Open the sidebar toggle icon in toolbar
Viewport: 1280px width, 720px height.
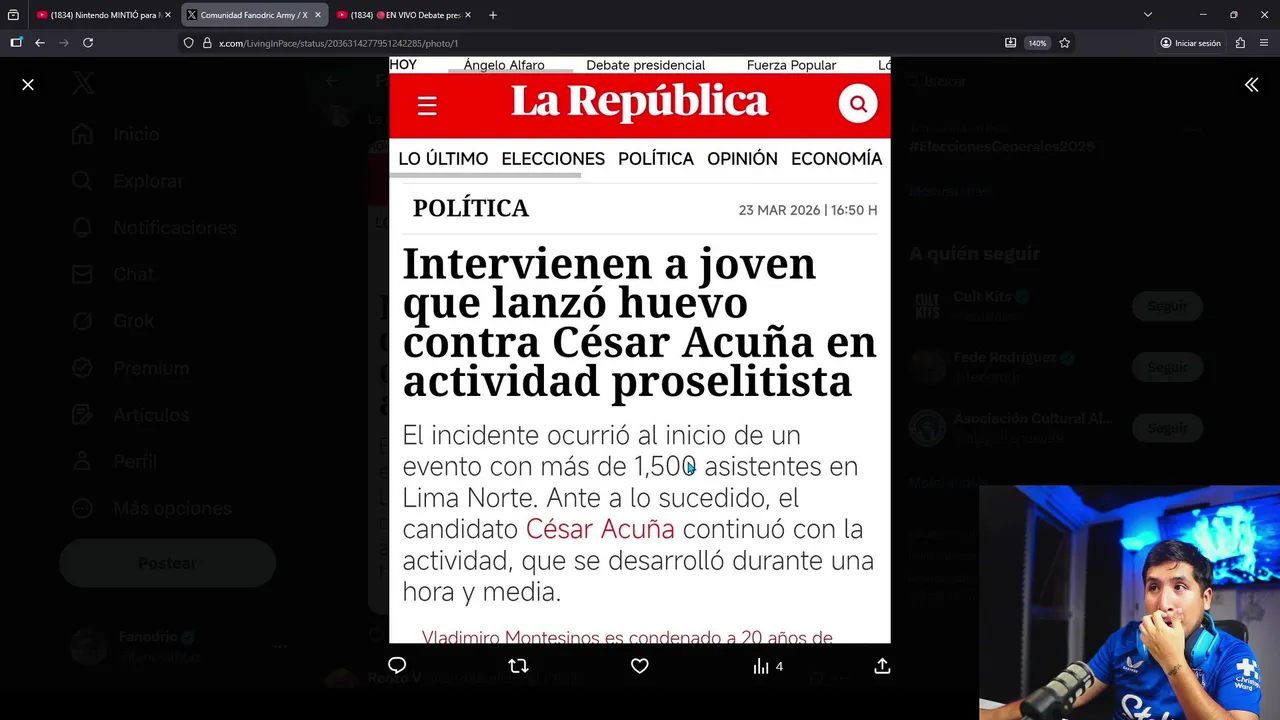click(16, 43)
